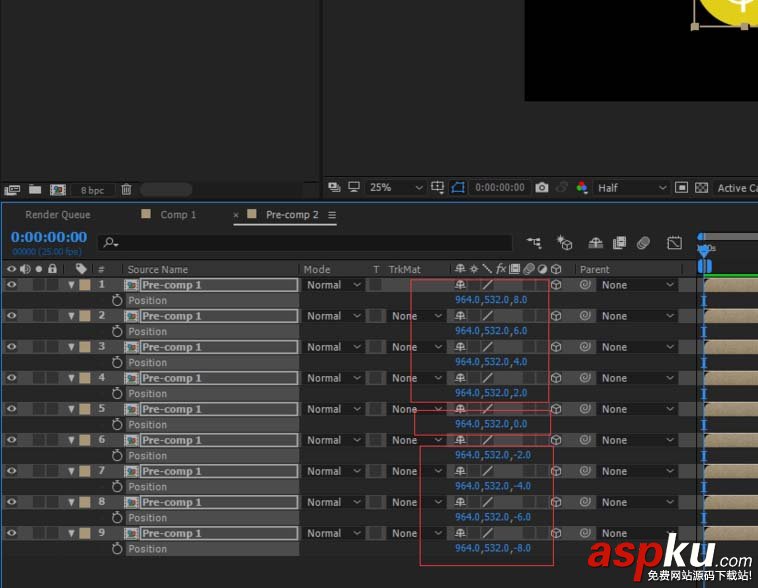
Task: Click the Position stopwatch on layer 1
Action: [117, 300]
